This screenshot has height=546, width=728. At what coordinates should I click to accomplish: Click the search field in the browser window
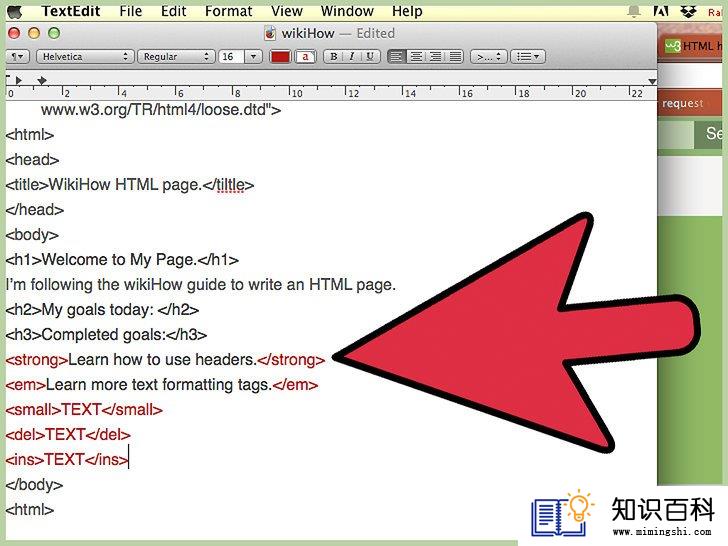(676, 135)
